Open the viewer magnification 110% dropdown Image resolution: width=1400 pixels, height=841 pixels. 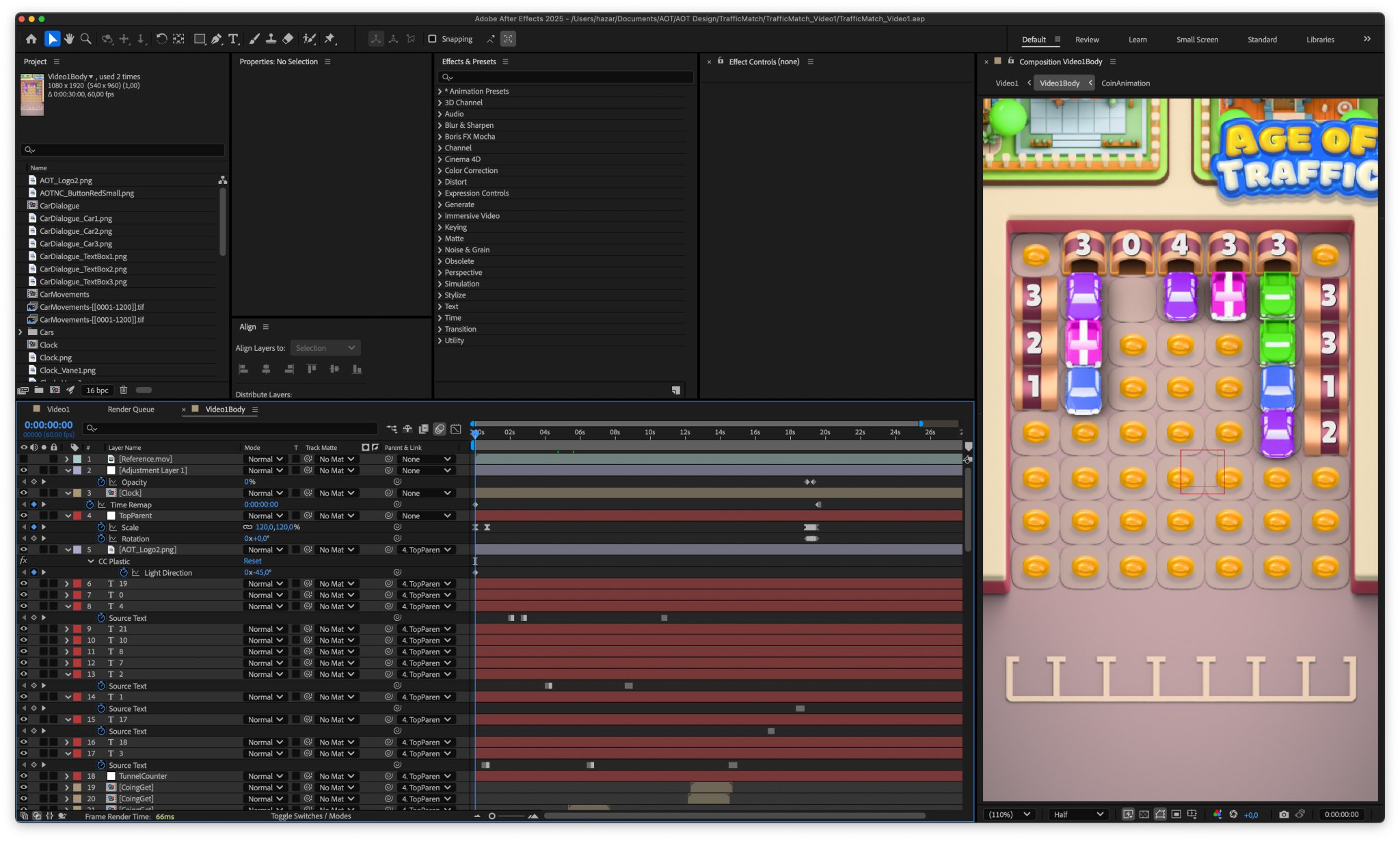1009,814
